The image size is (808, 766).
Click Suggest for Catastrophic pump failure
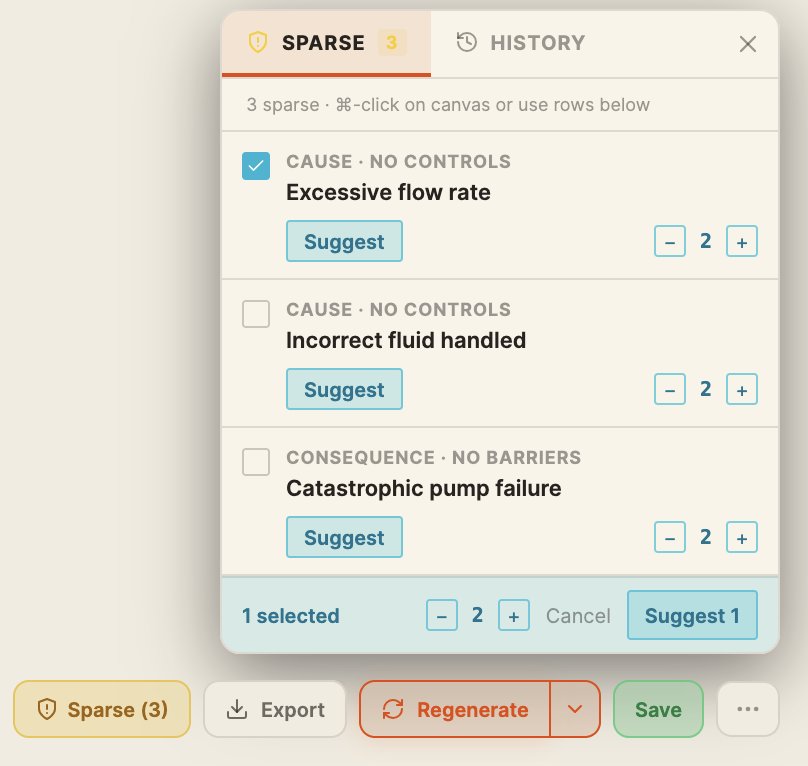click(x=344, y=537)
